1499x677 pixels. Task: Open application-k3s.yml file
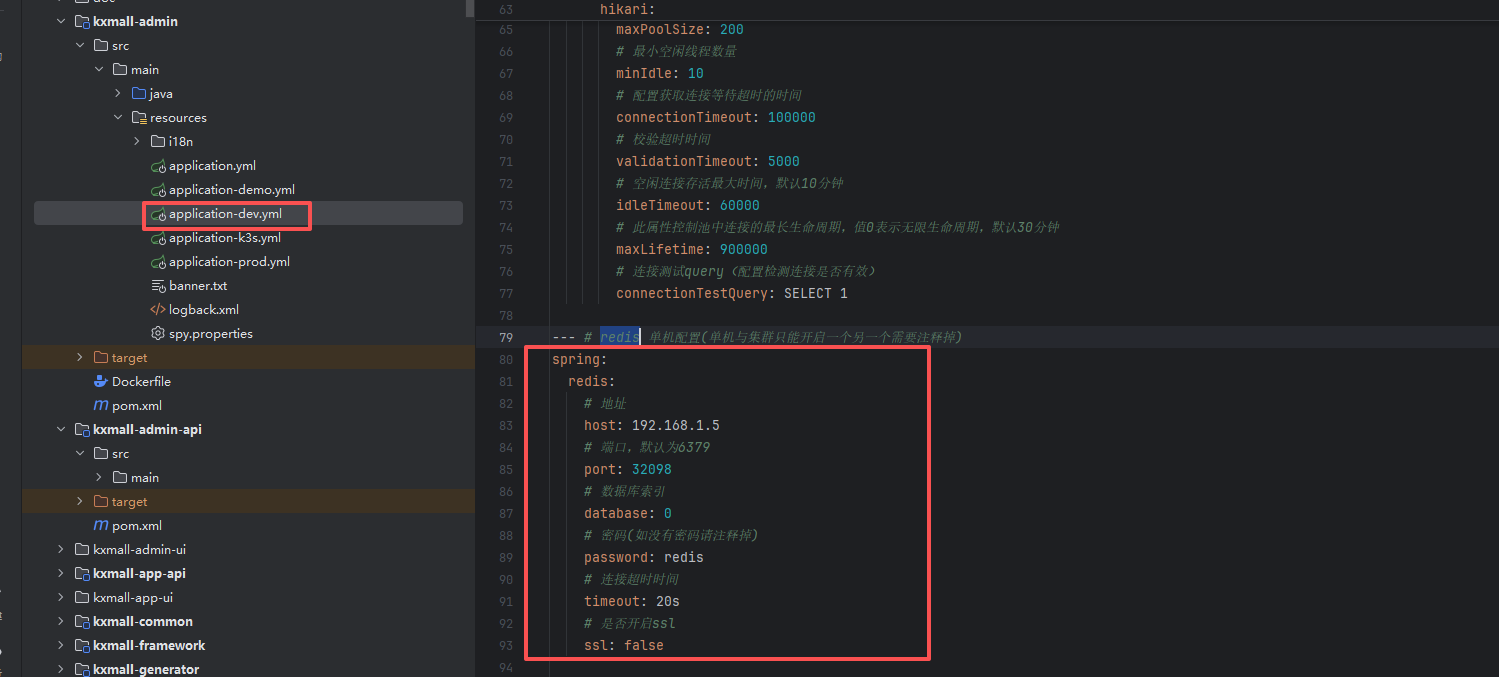point(224,238)
